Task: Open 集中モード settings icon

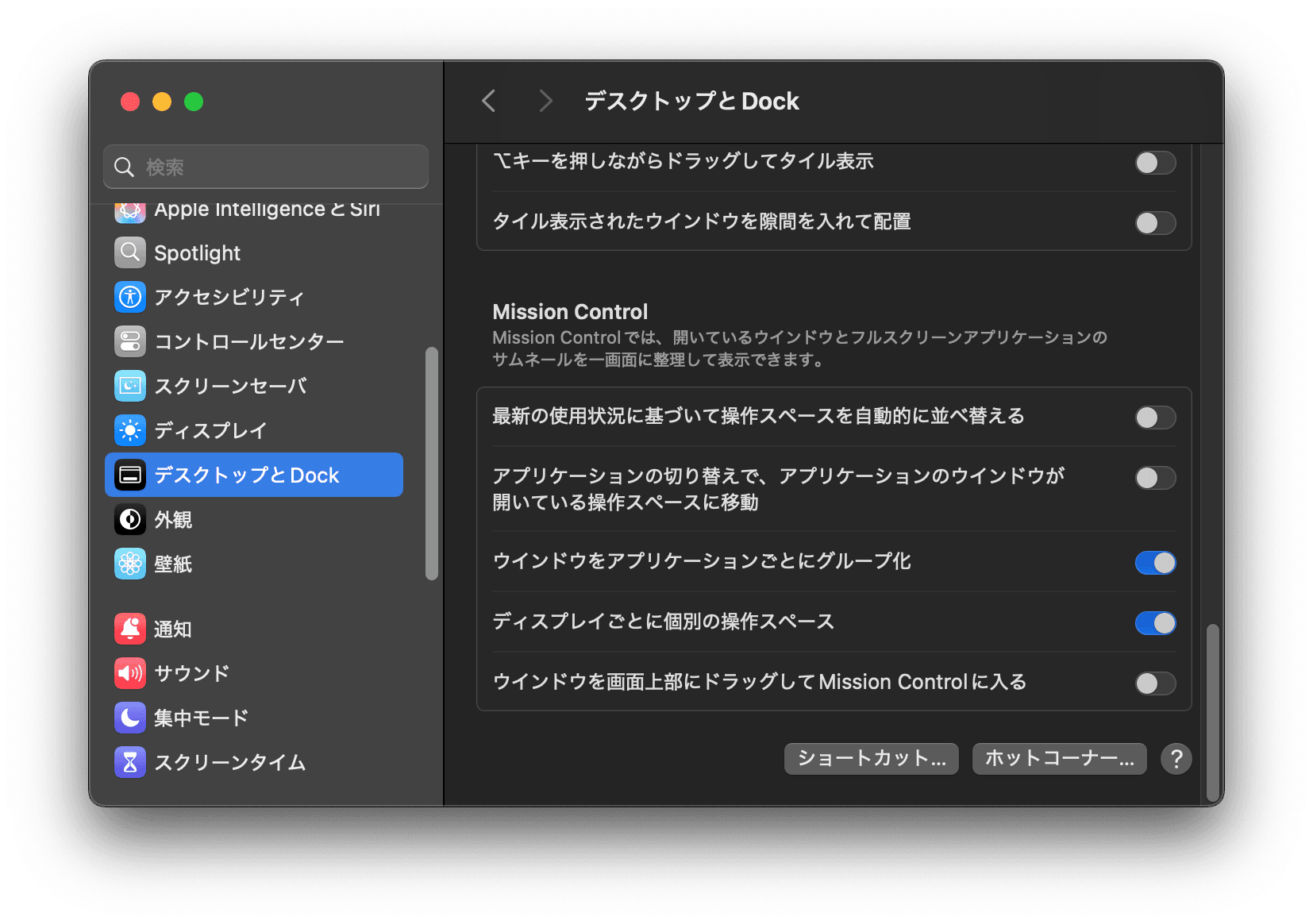Action: tap(129, 718)
